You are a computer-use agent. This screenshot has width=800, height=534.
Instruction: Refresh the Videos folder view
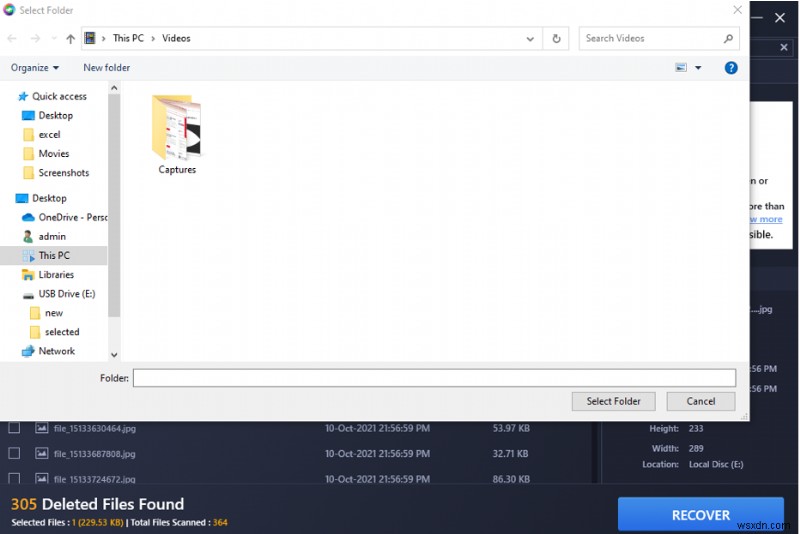point(556,38)
